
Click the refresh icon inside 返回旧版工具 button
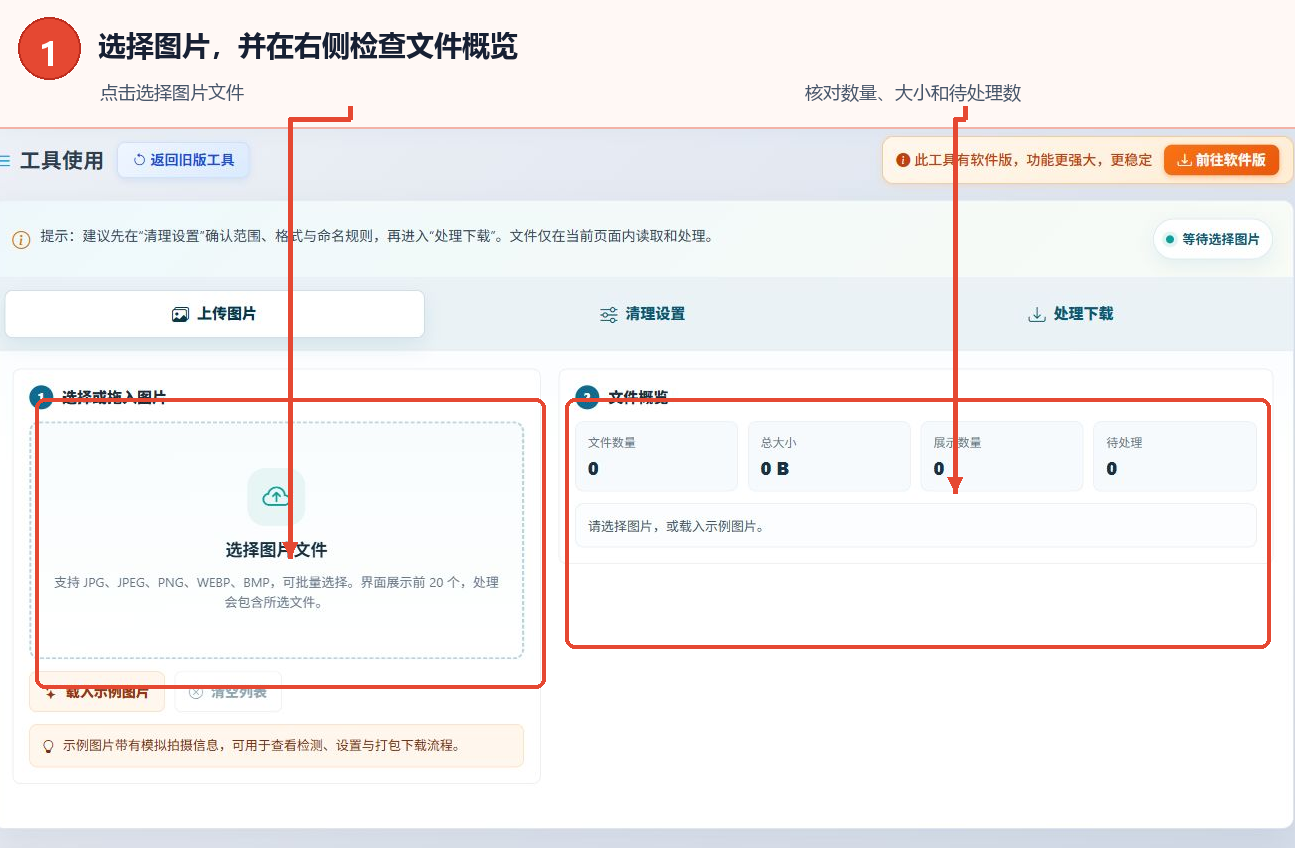pos(139,160)
